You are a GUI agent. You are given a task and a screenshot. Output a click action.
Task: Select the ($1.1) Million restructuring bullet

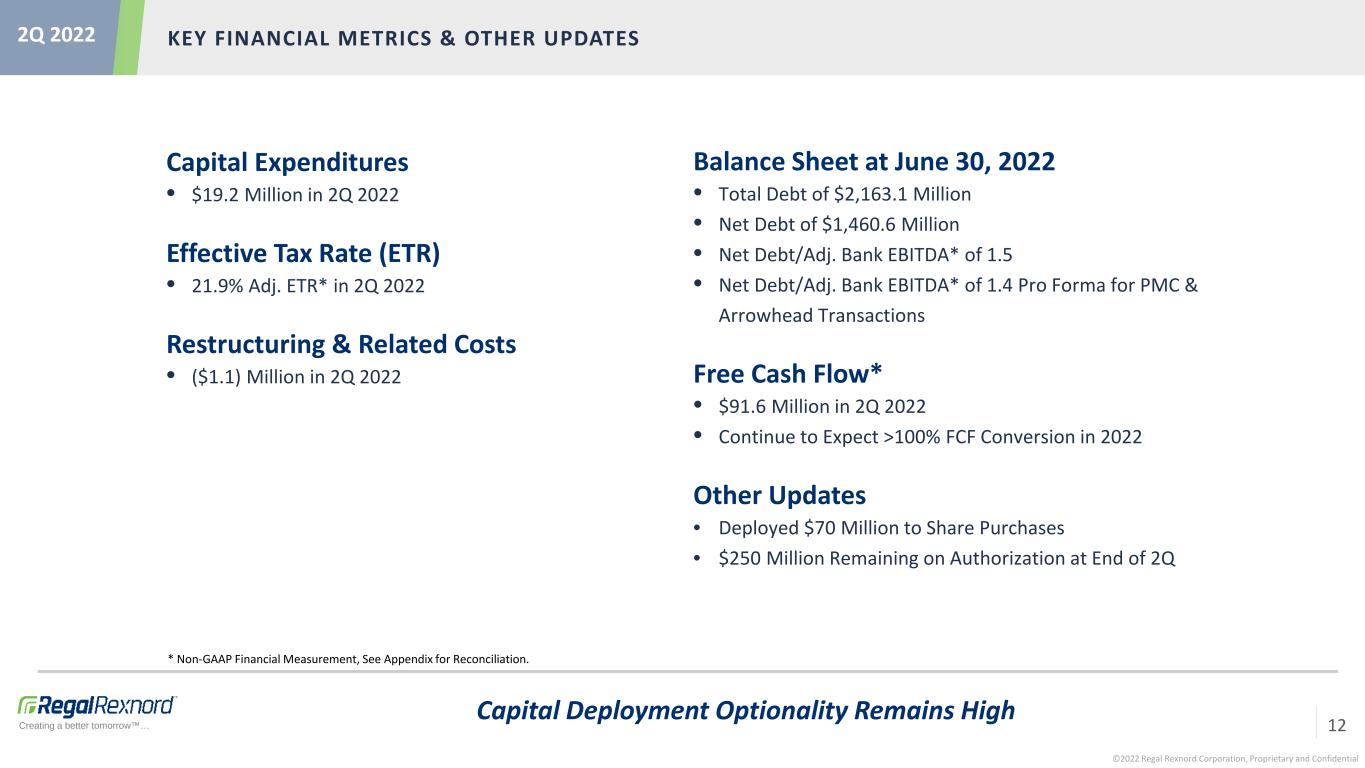click(296, 377)
